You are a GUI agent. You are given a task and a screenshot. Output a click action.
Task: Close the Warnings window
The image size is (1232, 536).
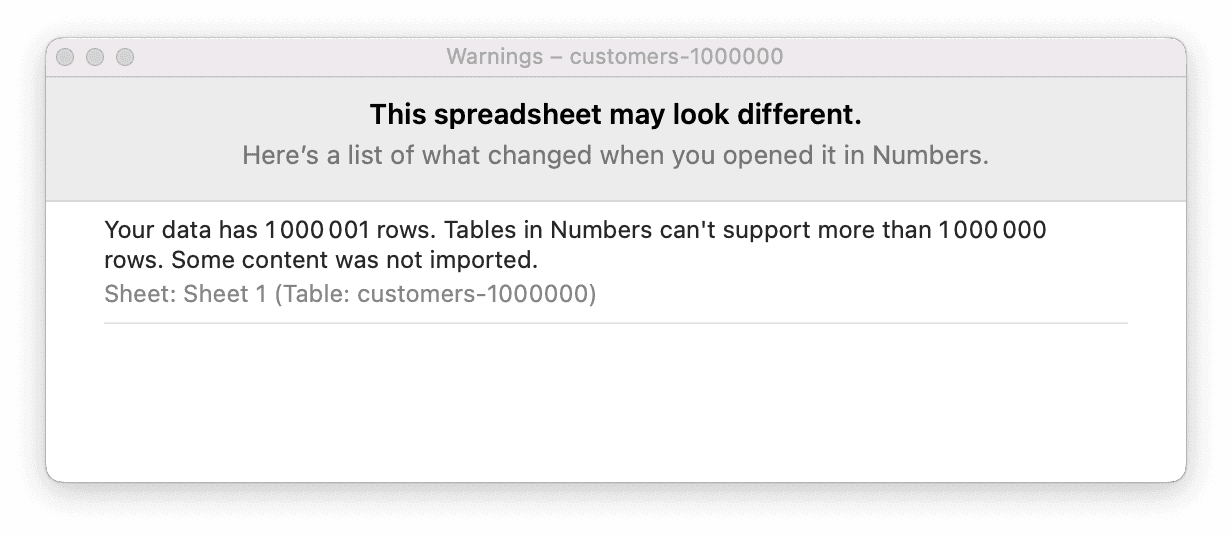(x=65, y=57)
